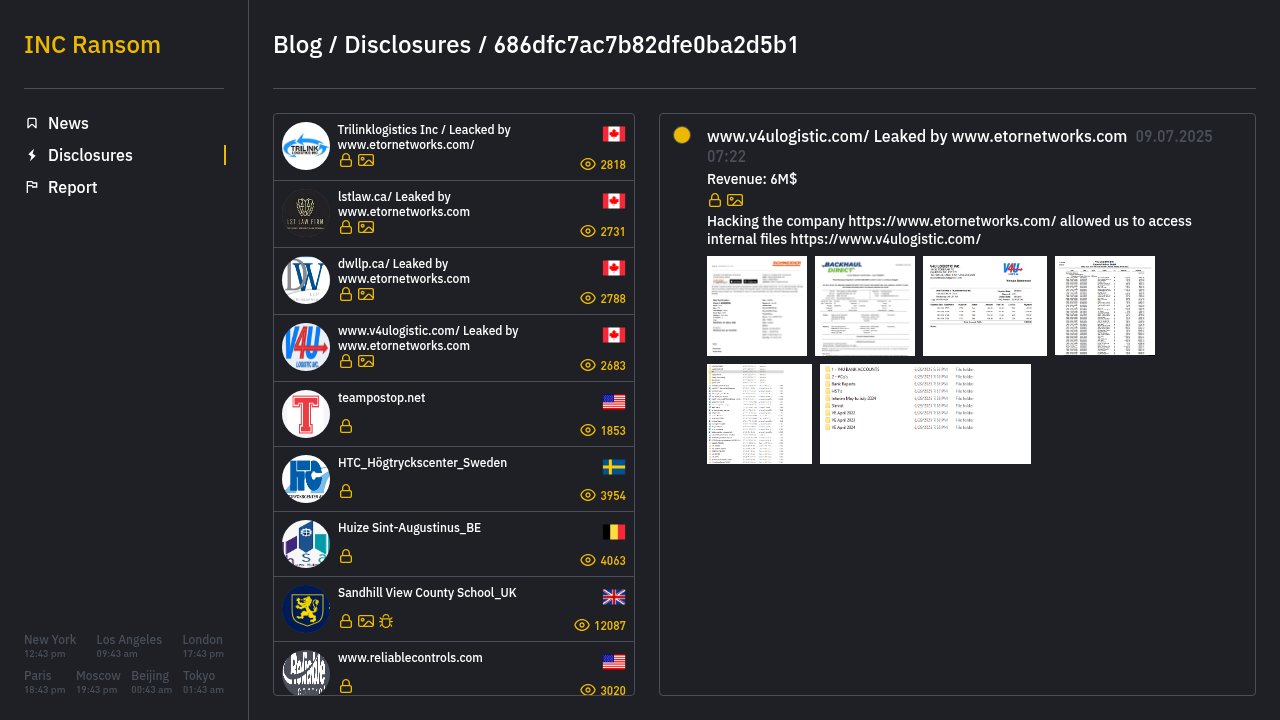Open the Disclosures menu item
This screenshot has height=720, width=1280.
[90, 155]
